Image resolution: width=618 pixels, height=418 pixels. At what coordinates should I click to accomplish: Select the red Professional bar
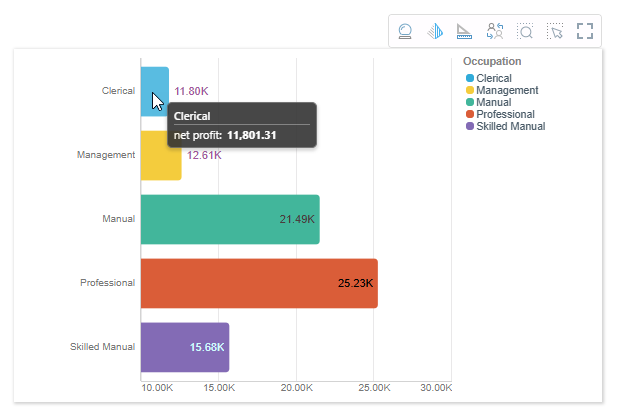click(x=259, y=283)
